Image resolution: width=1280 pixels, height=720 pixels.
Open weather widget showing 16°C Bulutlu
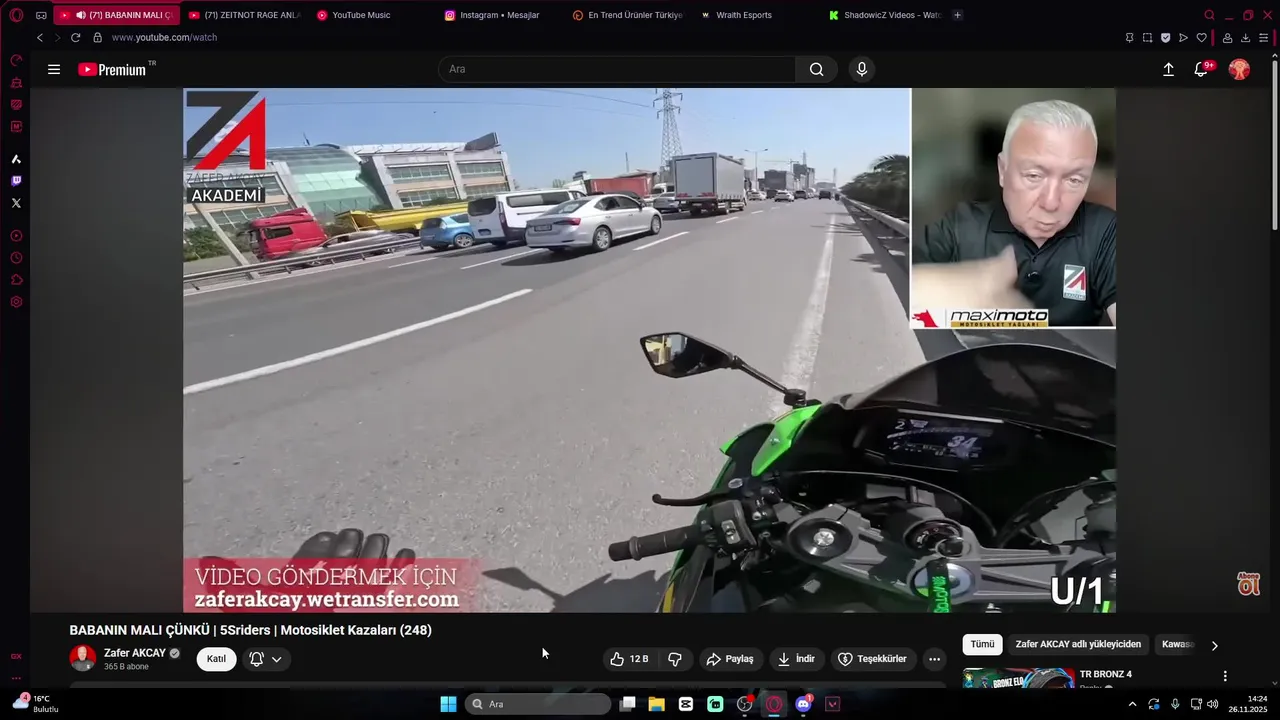coord(36,704)
